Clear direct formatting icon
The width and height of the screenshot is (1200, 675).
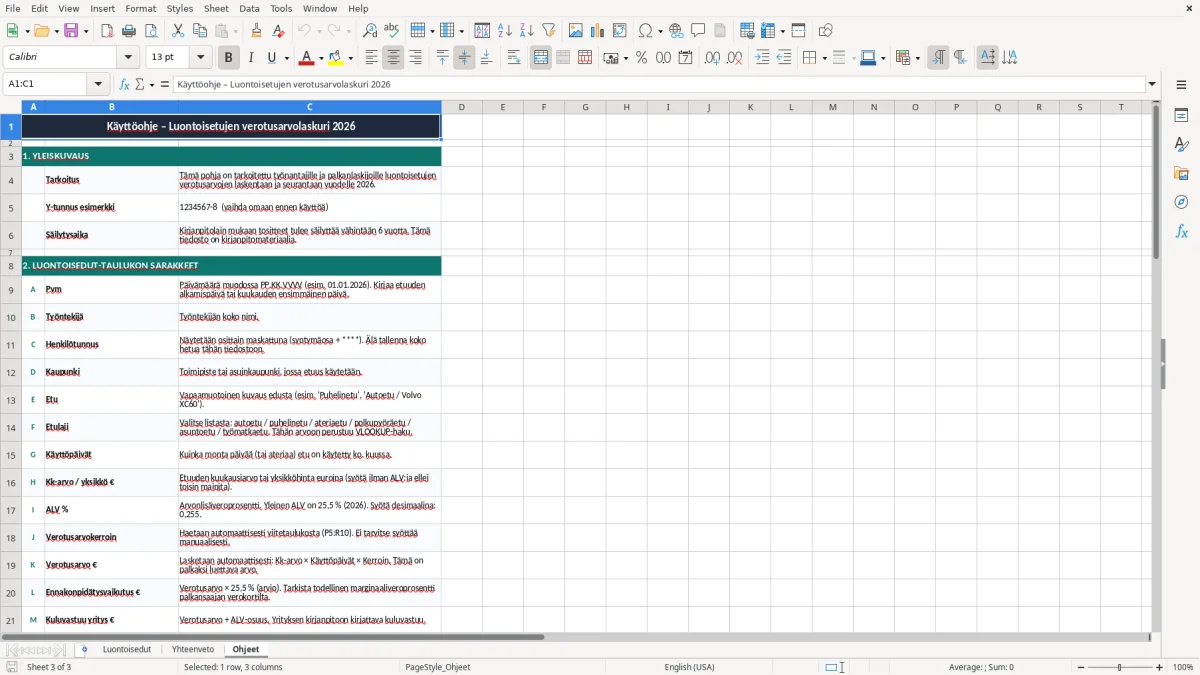(277, 31)
